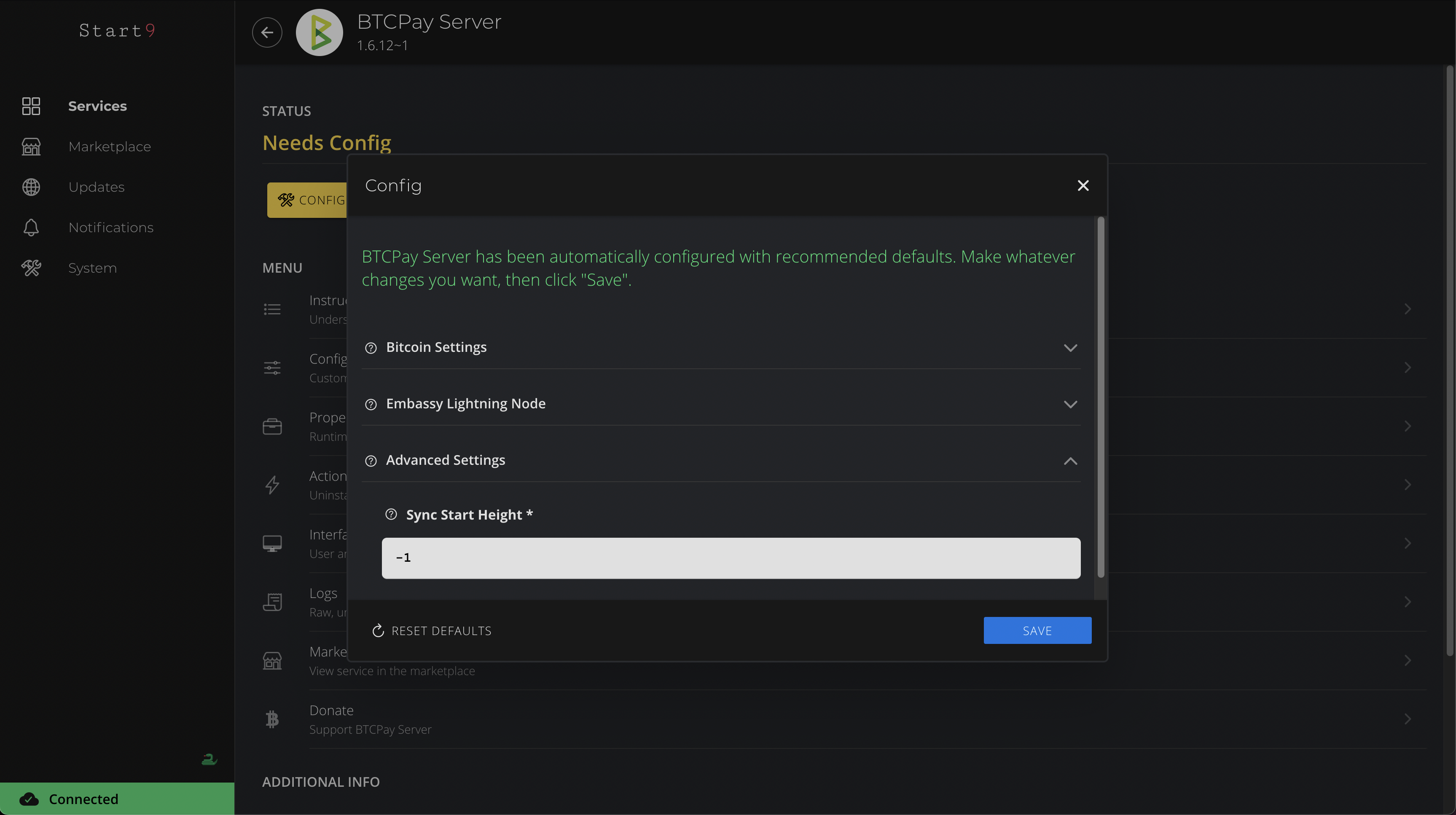Expand the Embassy Lightning Node section

click(1070, 404)
